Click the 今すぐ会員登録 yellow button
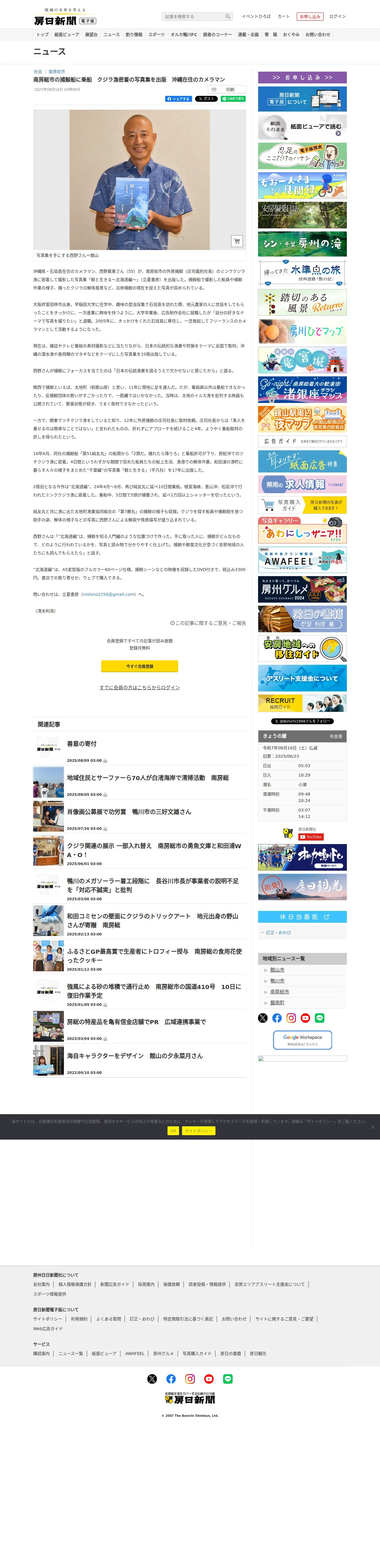 [139, 667]
